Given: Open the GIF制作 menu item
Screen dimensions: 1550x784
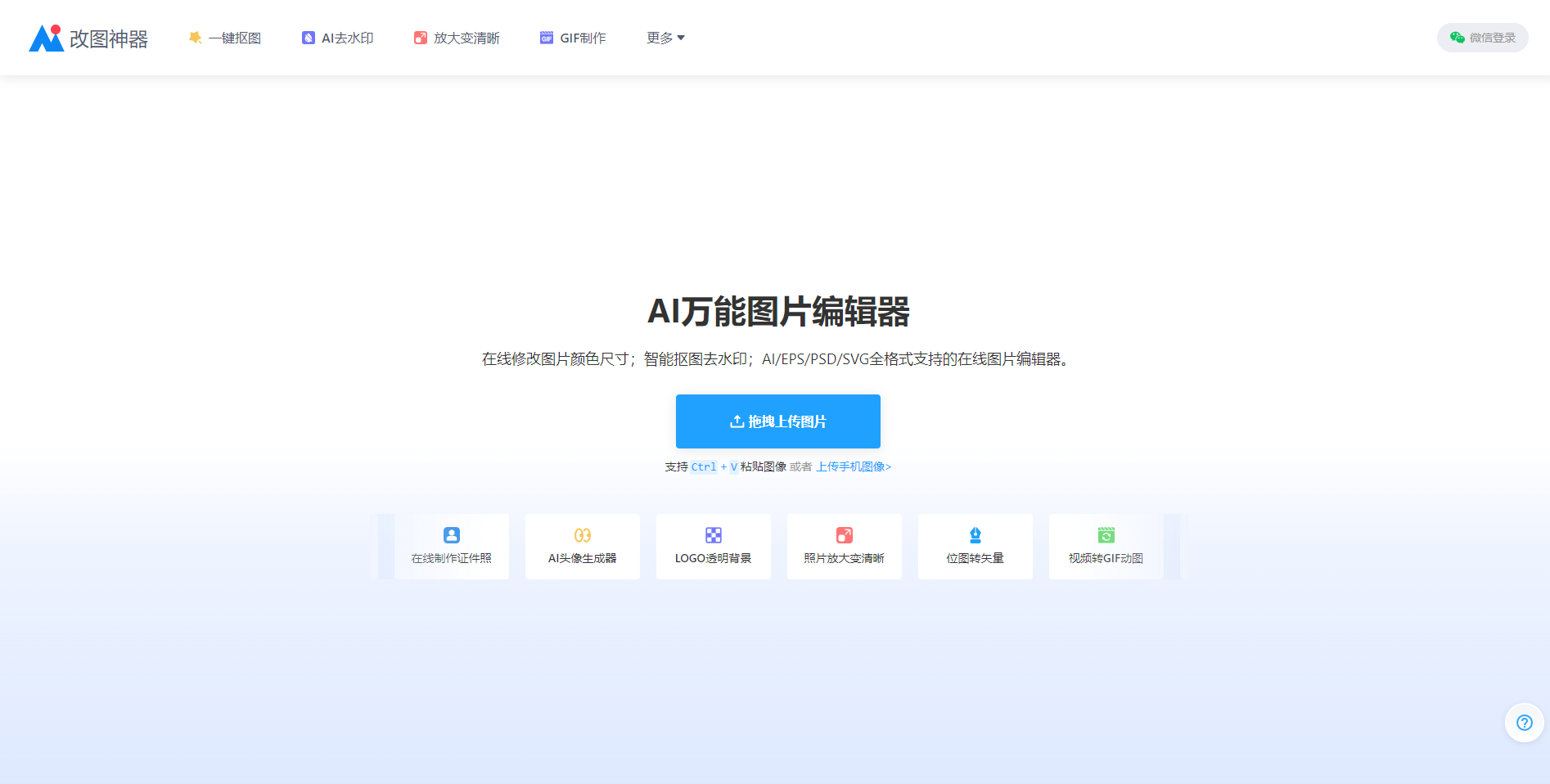Looking at the screenshot, I should (x=583, y=38).
